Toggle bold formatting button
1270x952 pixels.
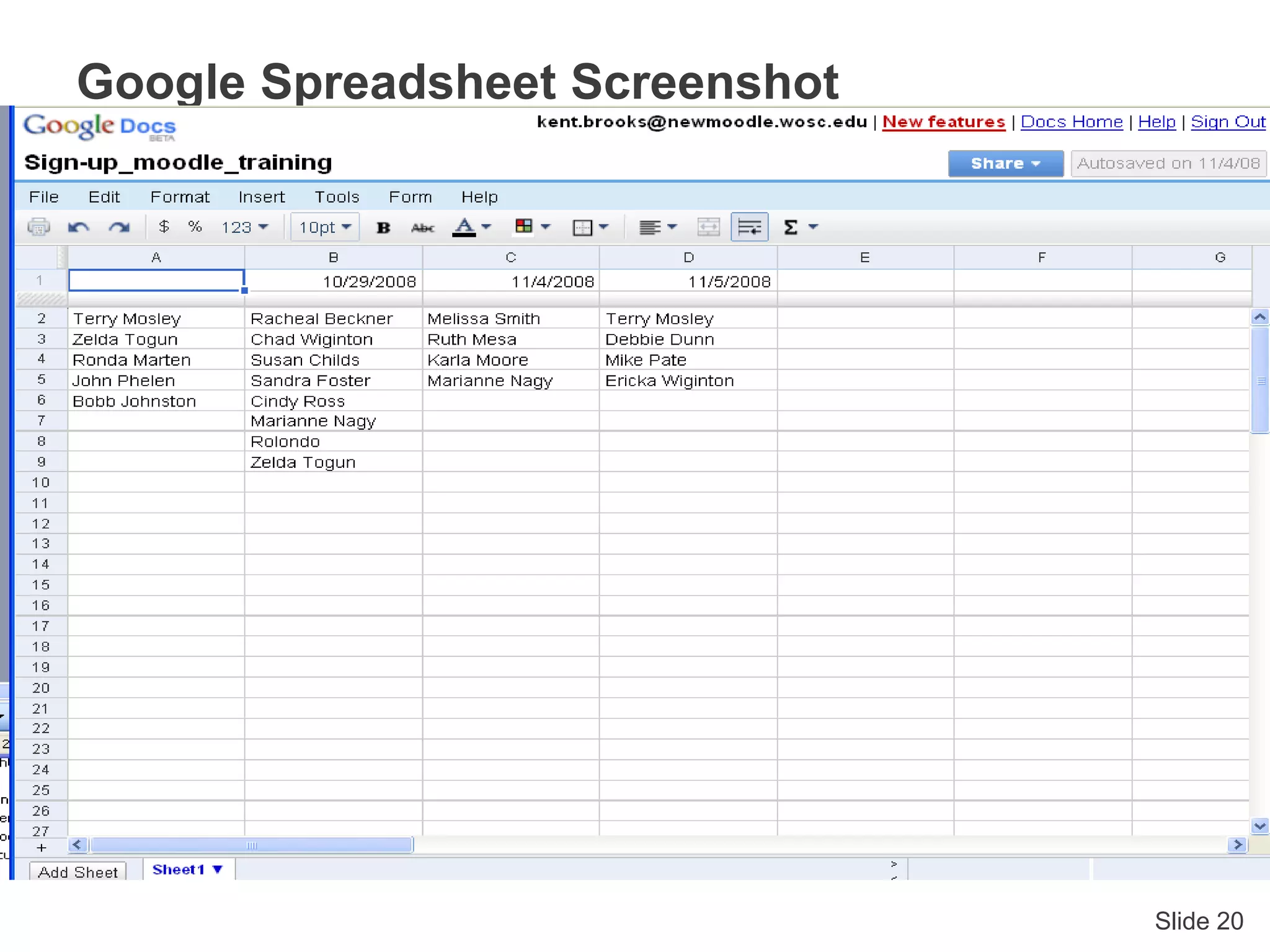click(383, 228)
